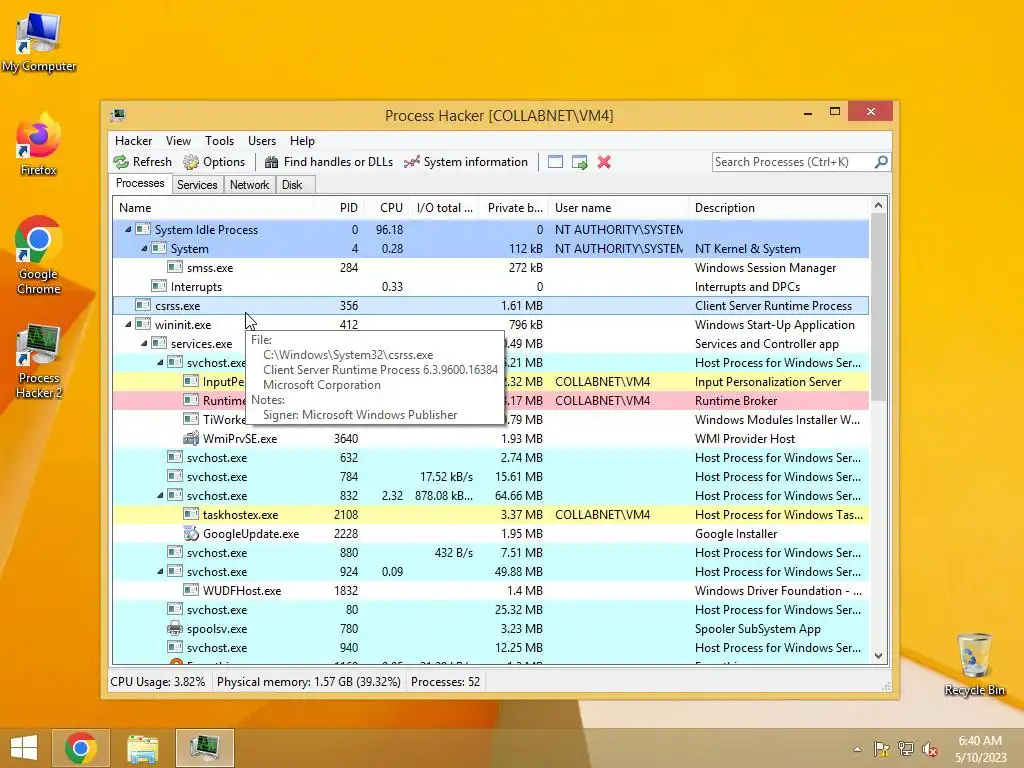Viewport: 1024px width, 768px height.
Task: Open the Hacker menu
Action: [133, 140]
